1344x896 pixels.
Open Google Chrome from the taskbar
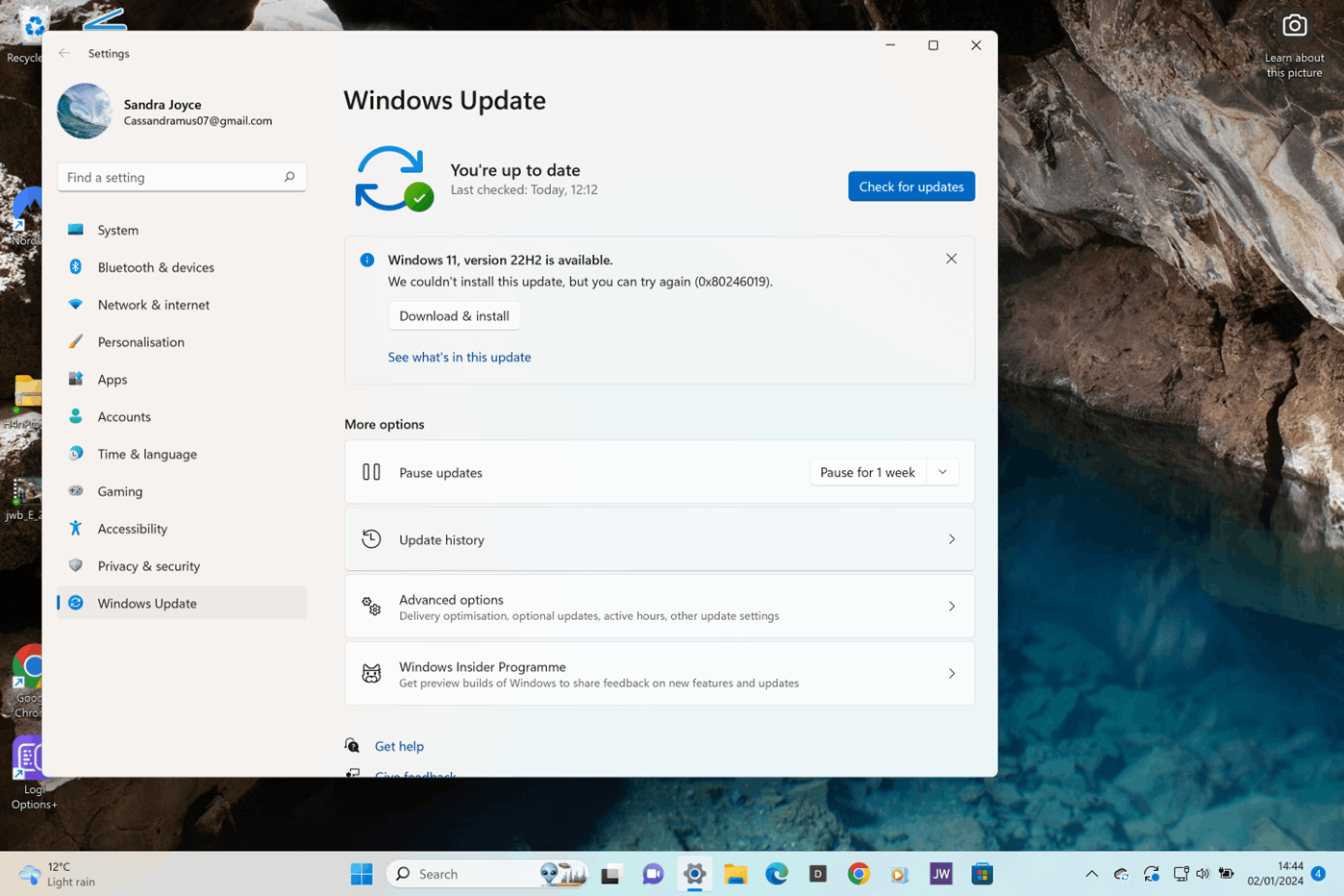859,874
